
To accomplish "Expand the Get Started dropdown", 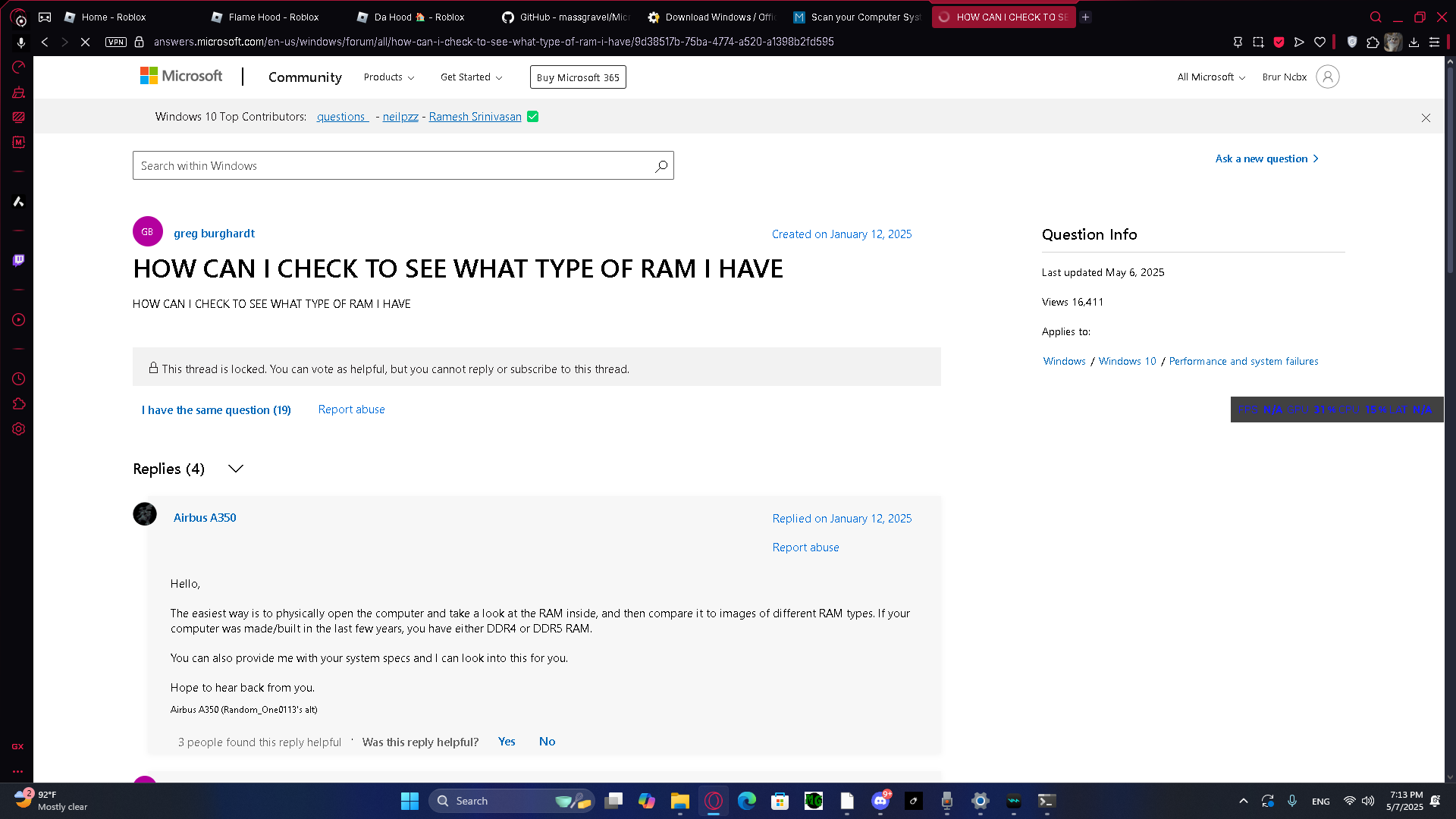I will tap(471, 77).
